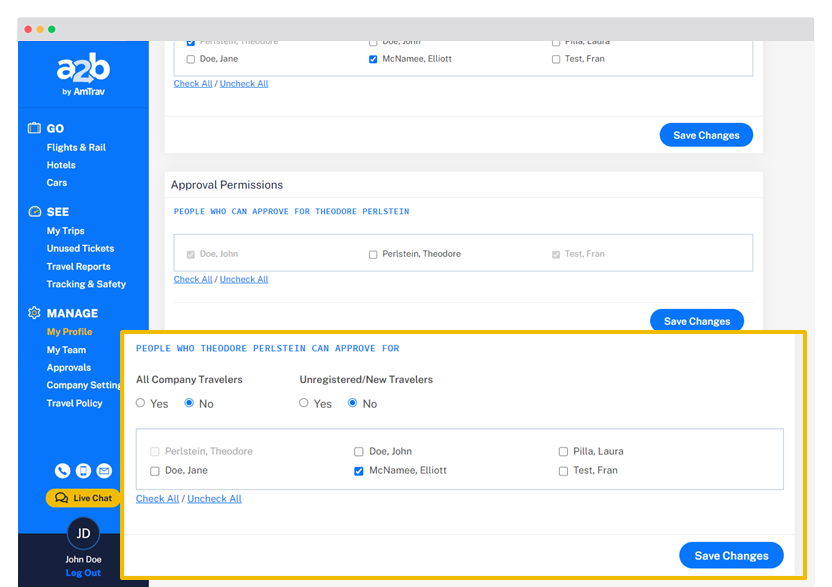Viewport: 832px width, 587px height.
Task: Open My Team under MANAGE
Action: pyautogui.click(x=66, y=350)
